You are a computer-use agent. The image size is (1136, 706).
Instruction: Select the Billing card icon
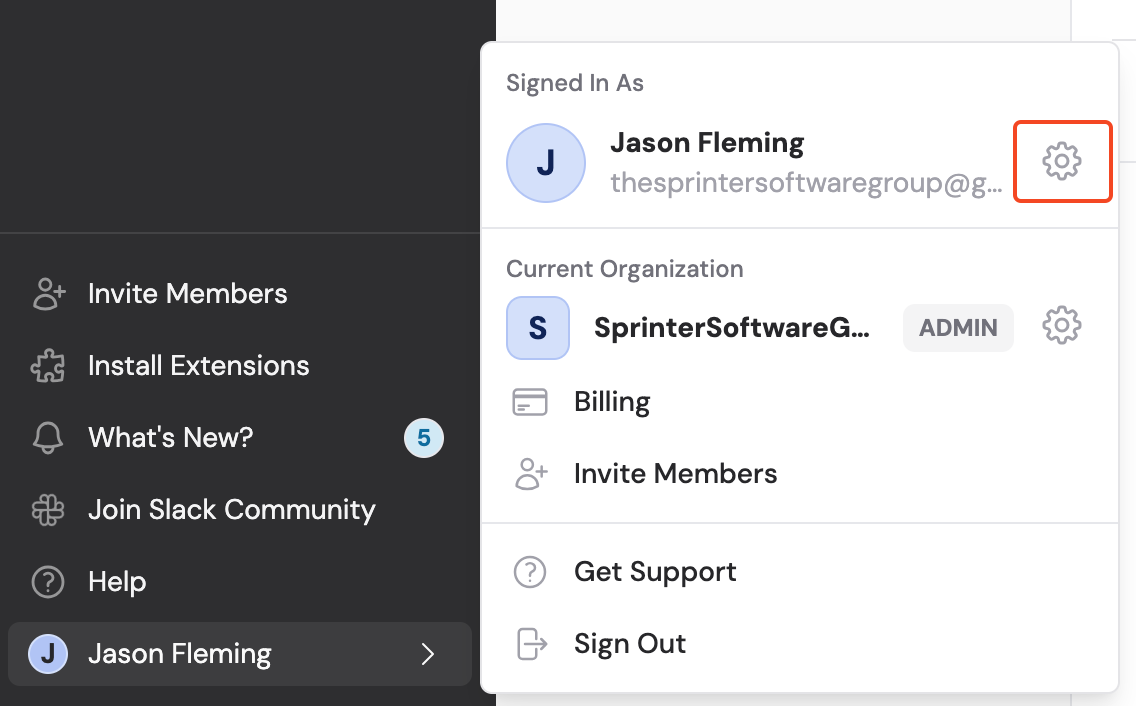[530, 401]
